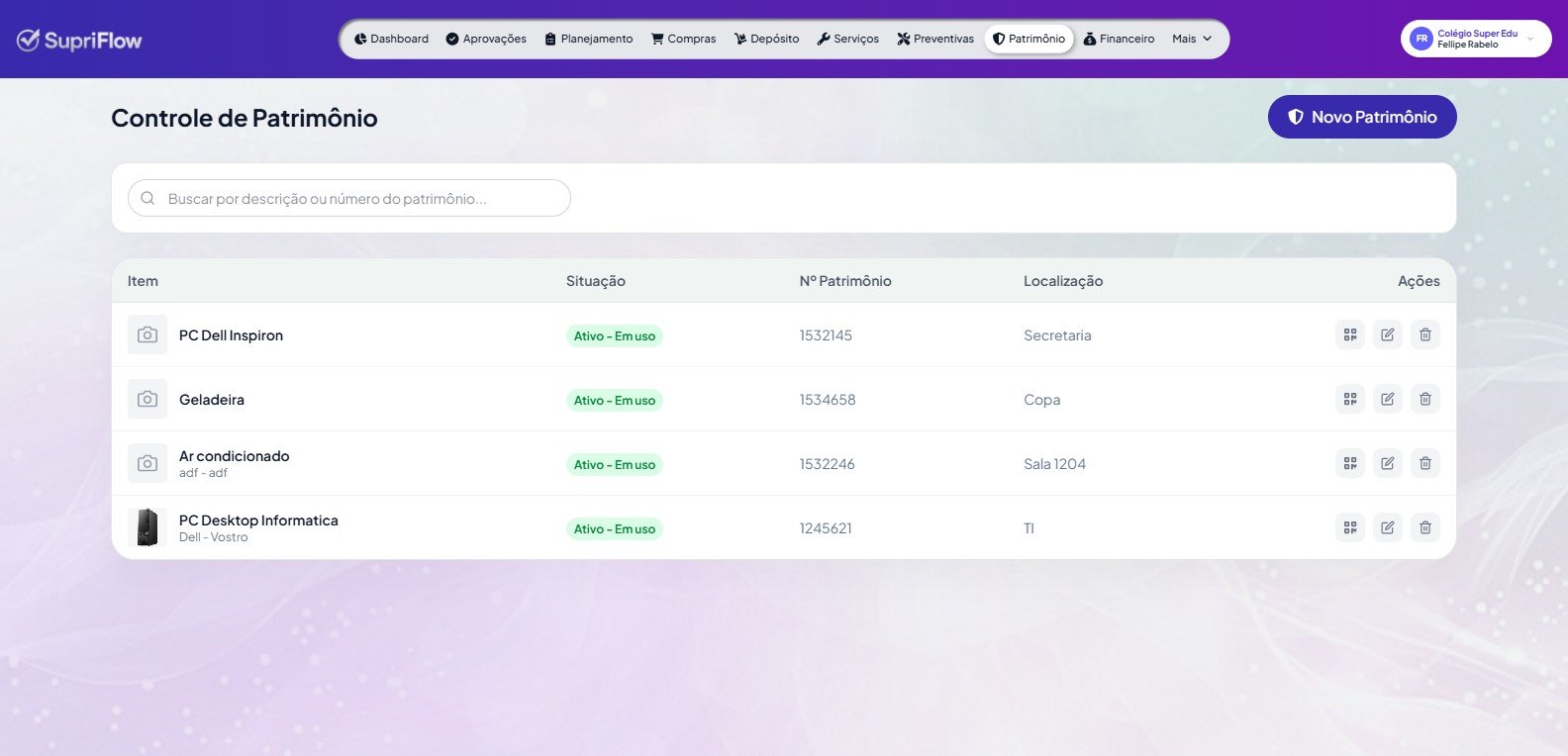This screenshot has width=1568, height=756.
Task: Select the Patrimônio tab
Action: coord(1029,39)
